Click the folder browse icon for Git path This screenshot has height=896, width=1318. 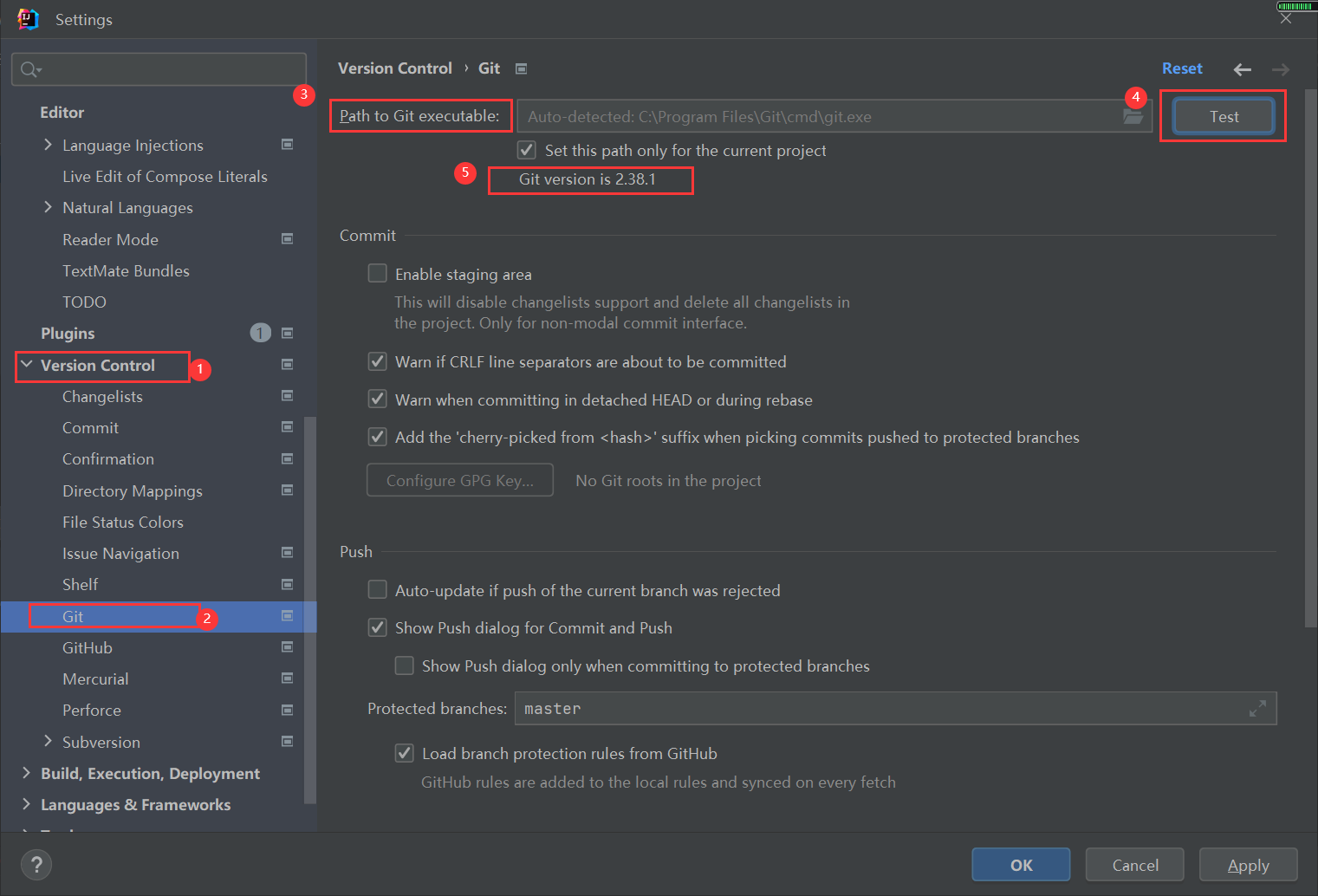click(1133, 116)
